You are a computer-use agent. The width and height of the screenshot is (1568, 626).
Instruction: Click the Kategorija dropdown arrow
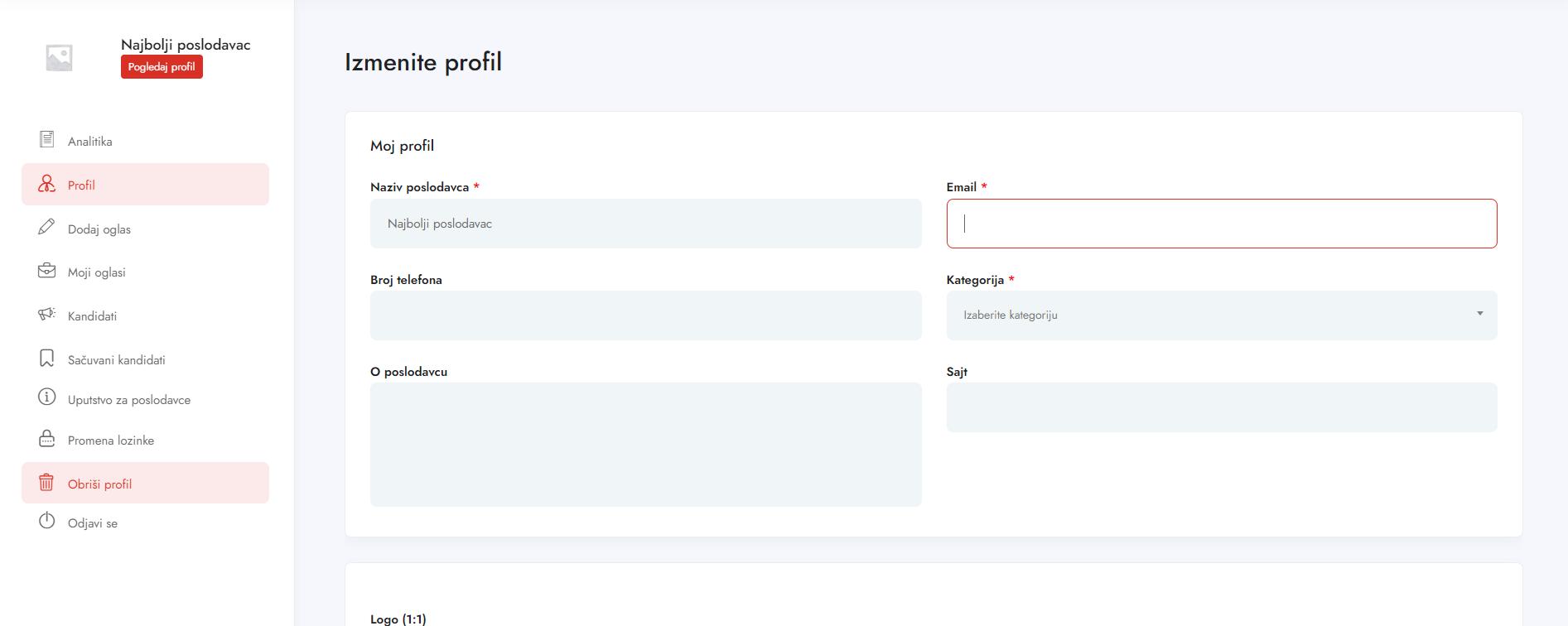[x=1479, y=314]
